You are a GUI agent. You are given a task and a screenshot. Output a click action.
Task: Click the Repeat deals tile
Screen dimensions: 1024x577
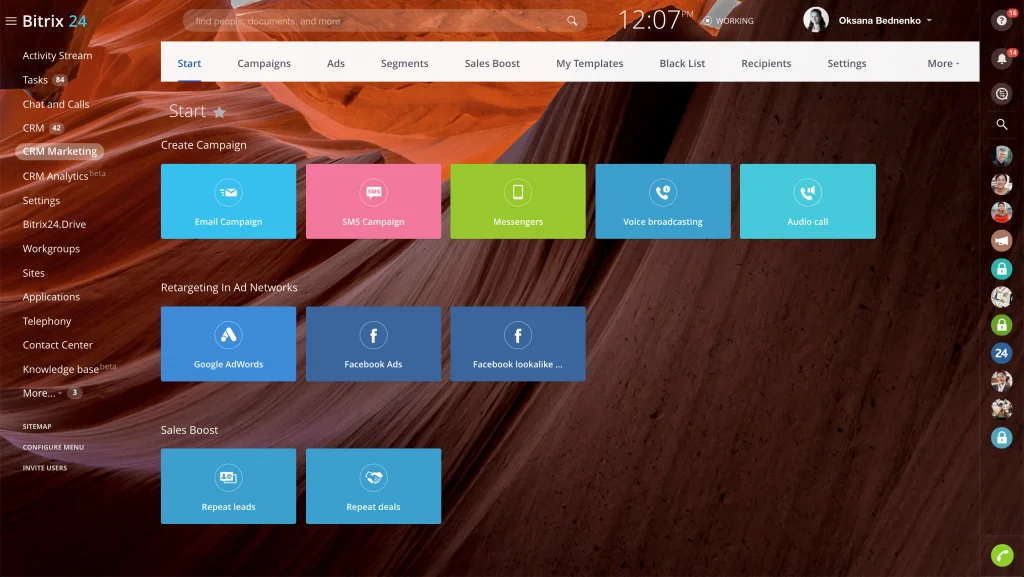pyautogui.click(x=373, y=486)
